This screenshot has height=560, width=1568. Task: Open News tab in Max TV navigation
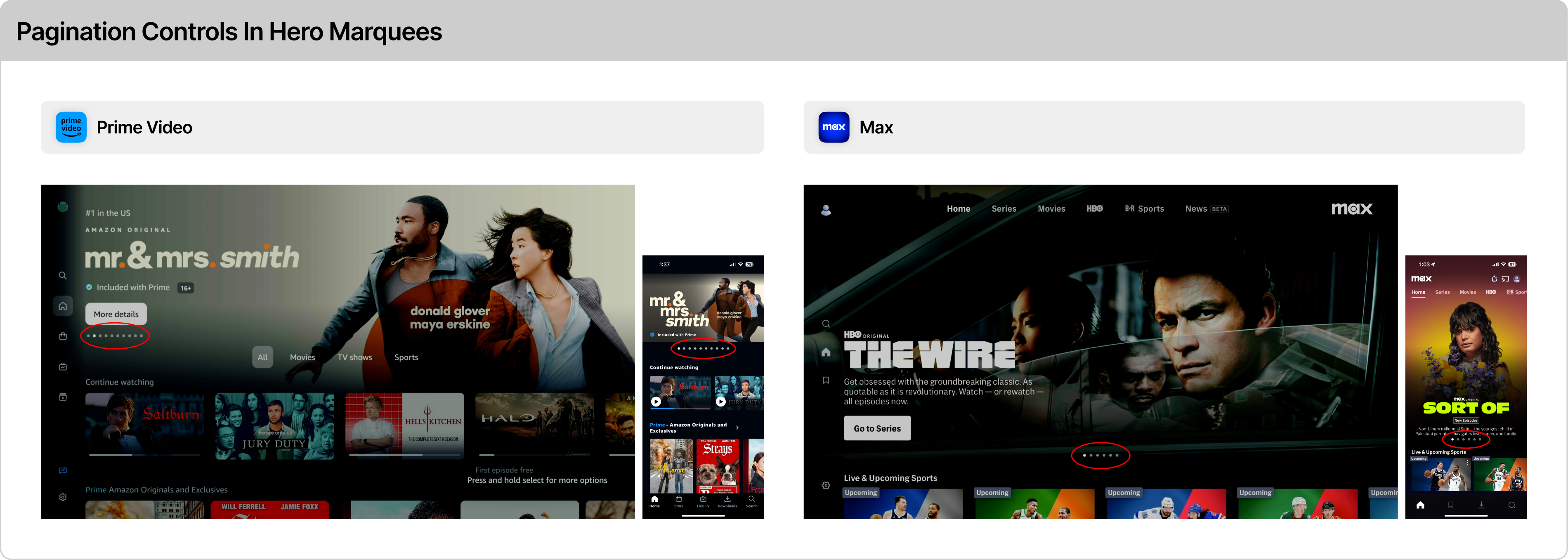1195,209
